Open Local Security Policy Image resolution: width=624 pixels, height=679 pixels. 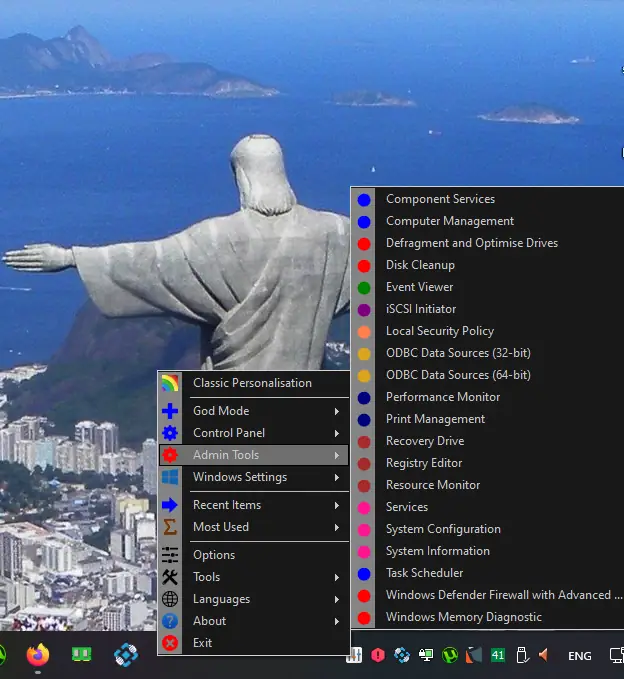click(488, 331)
